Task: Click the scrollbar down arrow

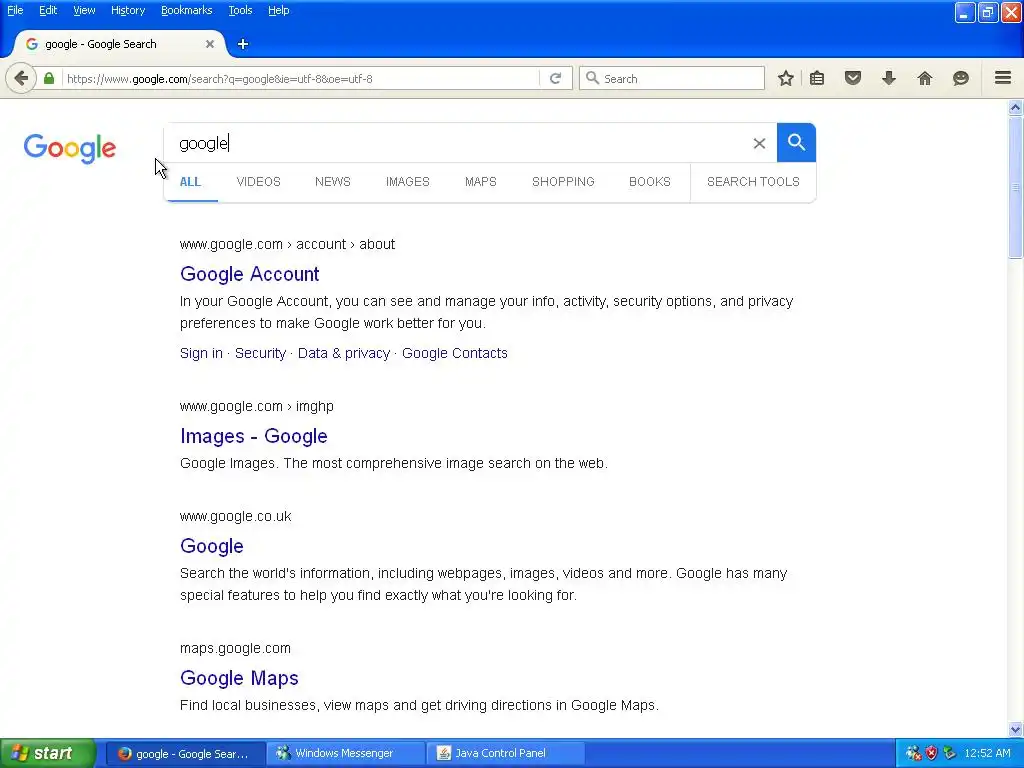Action: (x=1016, y=729)
